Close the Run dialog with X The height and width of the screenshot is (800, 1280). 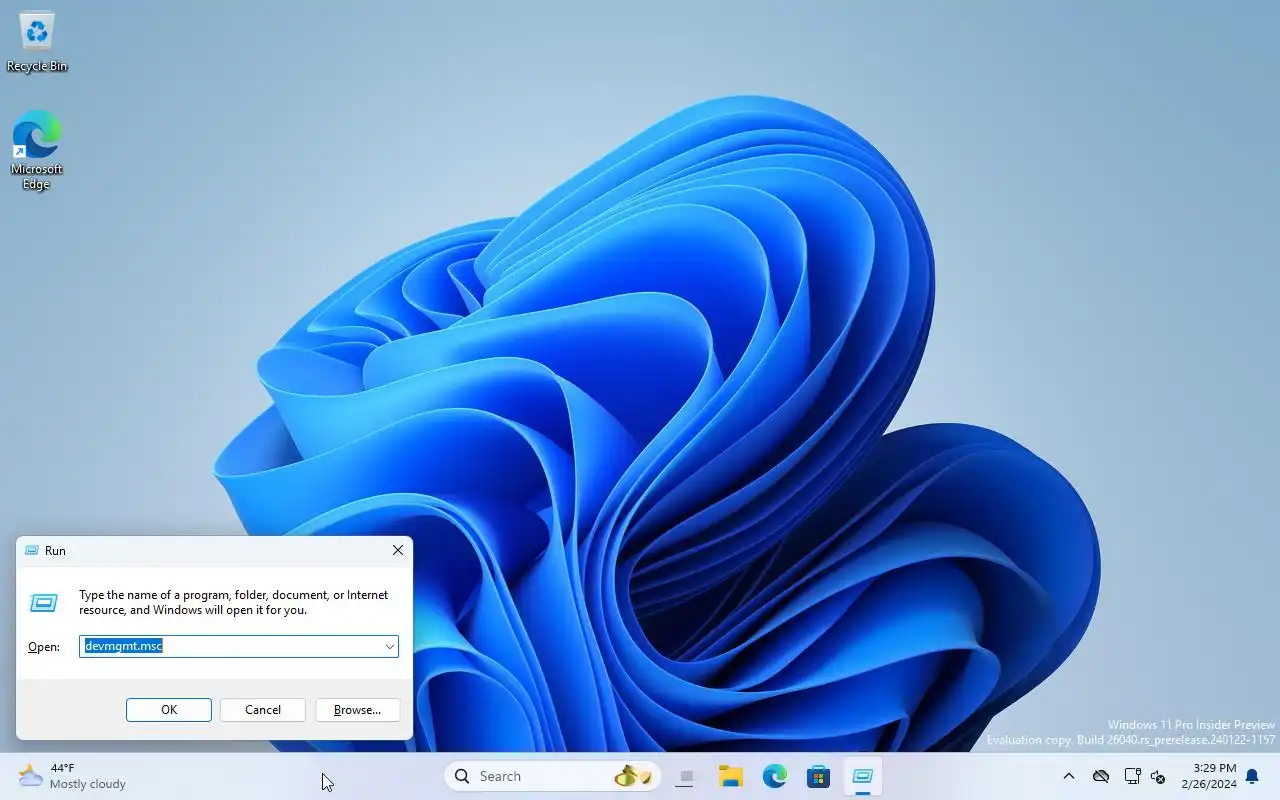click(x=398, y=551)
